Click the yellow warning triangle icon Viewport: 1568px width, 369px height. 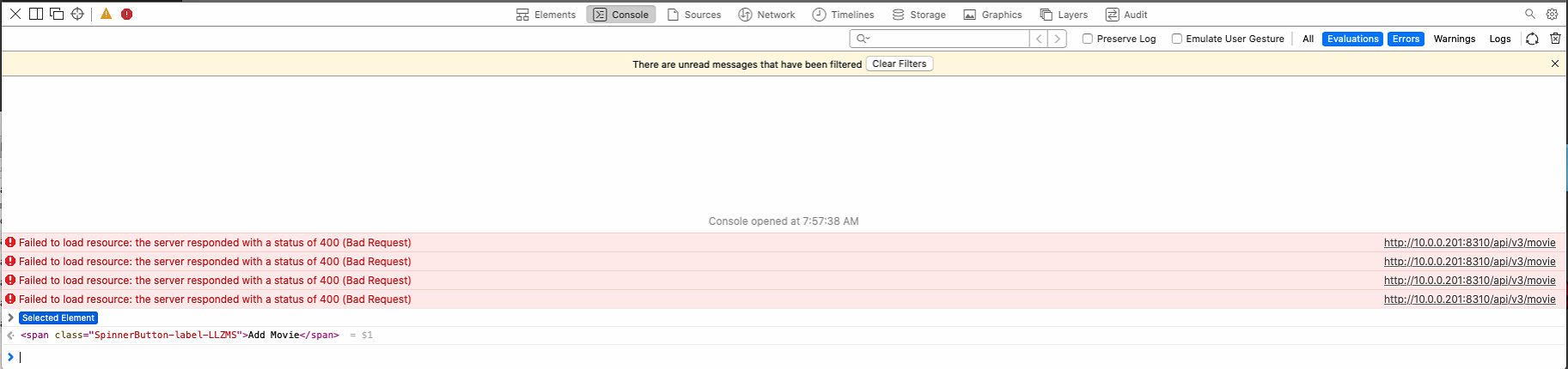point(107,14)
